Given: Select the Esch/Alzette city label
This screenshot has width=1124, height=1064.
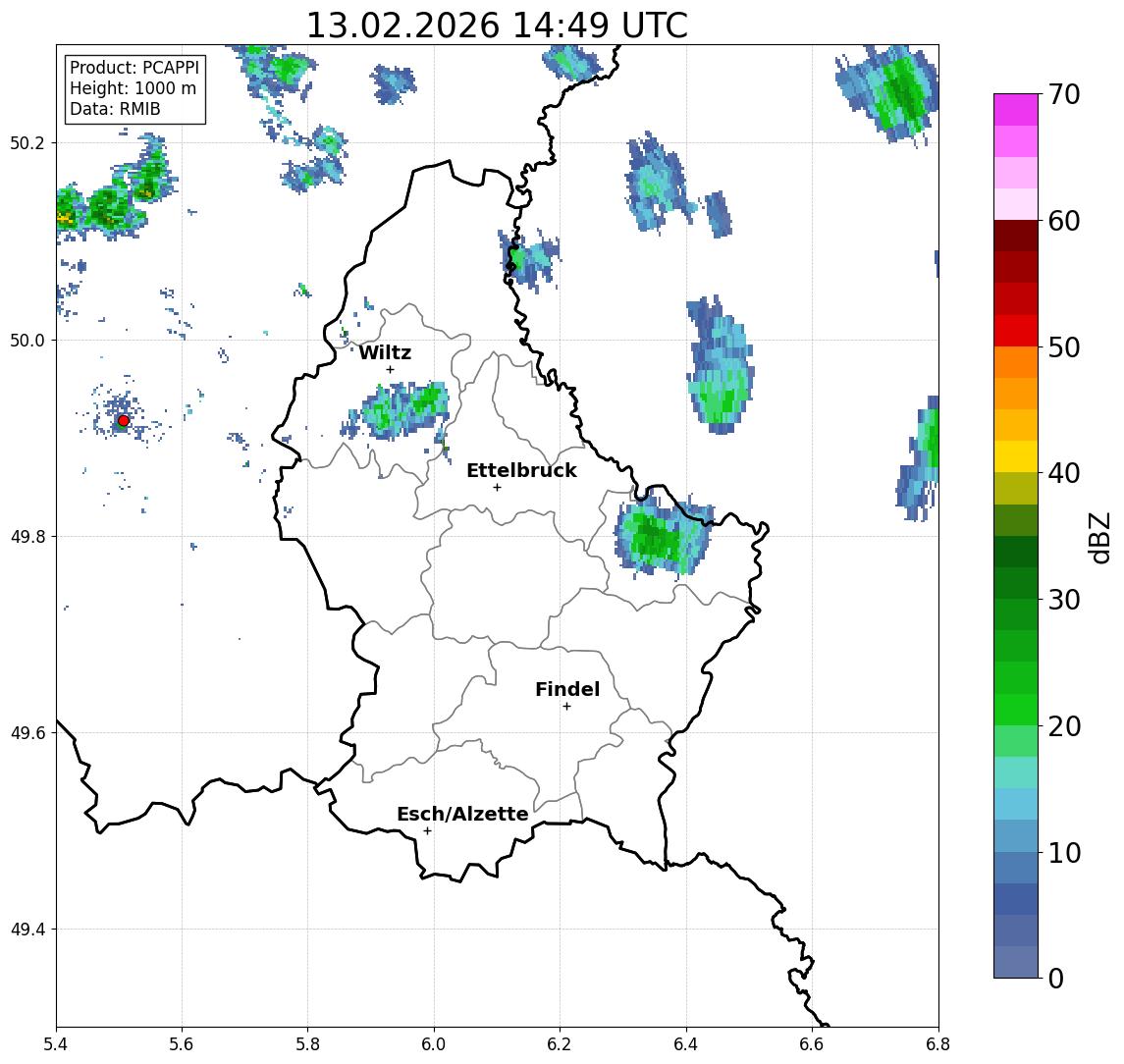Looking at the screenshot, I should [462, 814].
